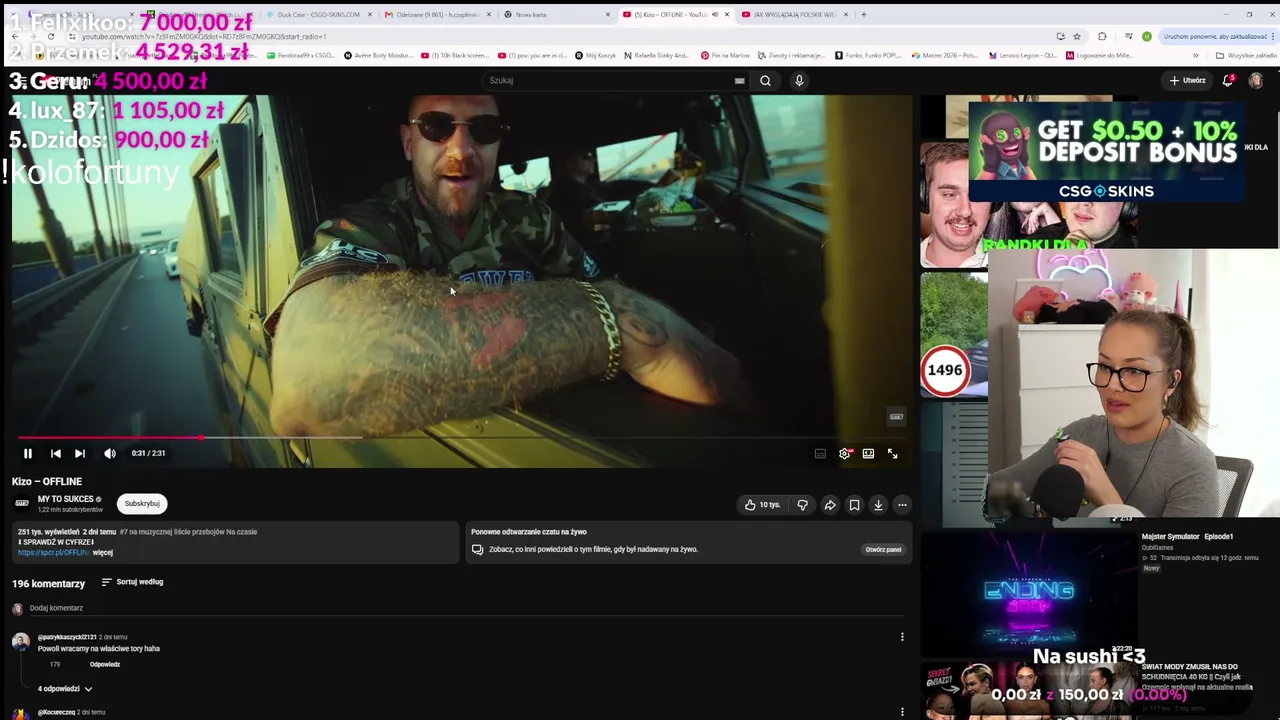Open the YouTube account avatar menu
The height and width of the screenshot is (720, 1280).
coord(1256,81)
